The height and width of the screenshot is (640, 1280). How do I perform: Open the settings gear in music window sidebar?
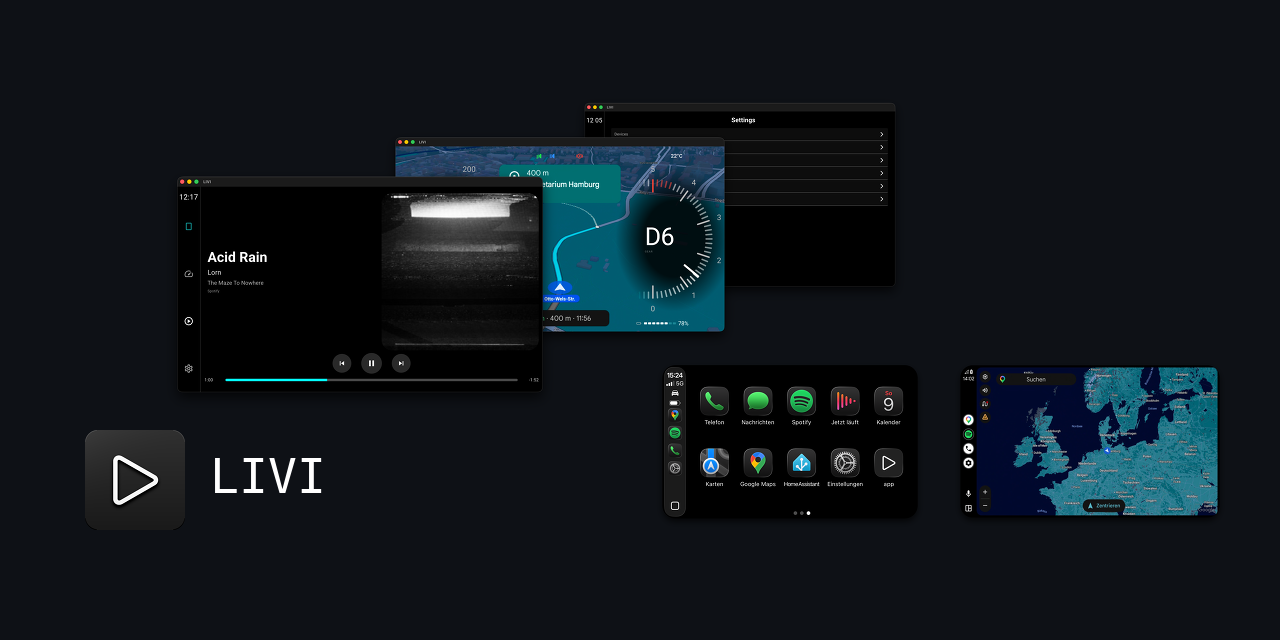188,368
